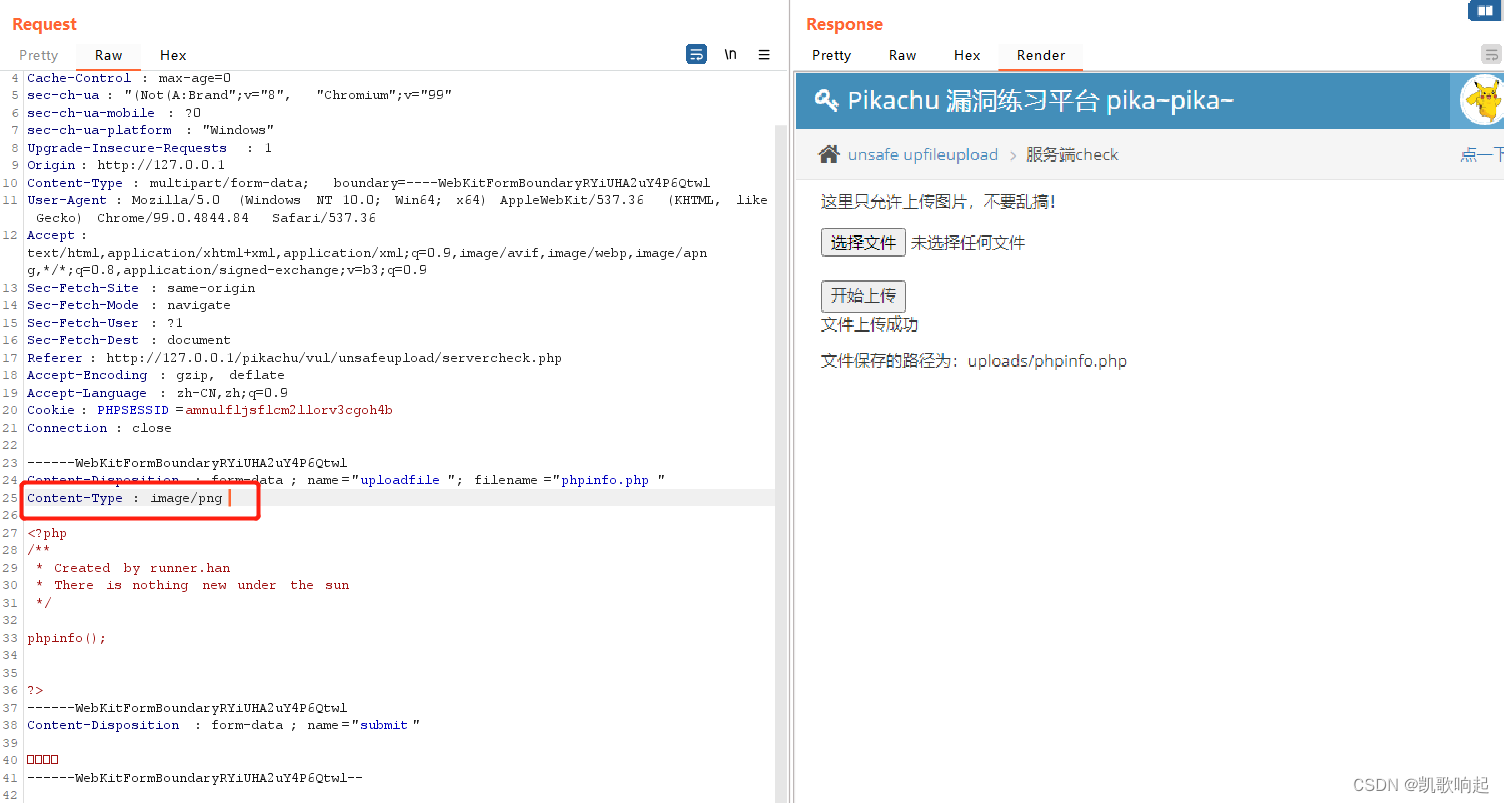
Task: Click the Connection: close header
Action: (x=99, y=428)
